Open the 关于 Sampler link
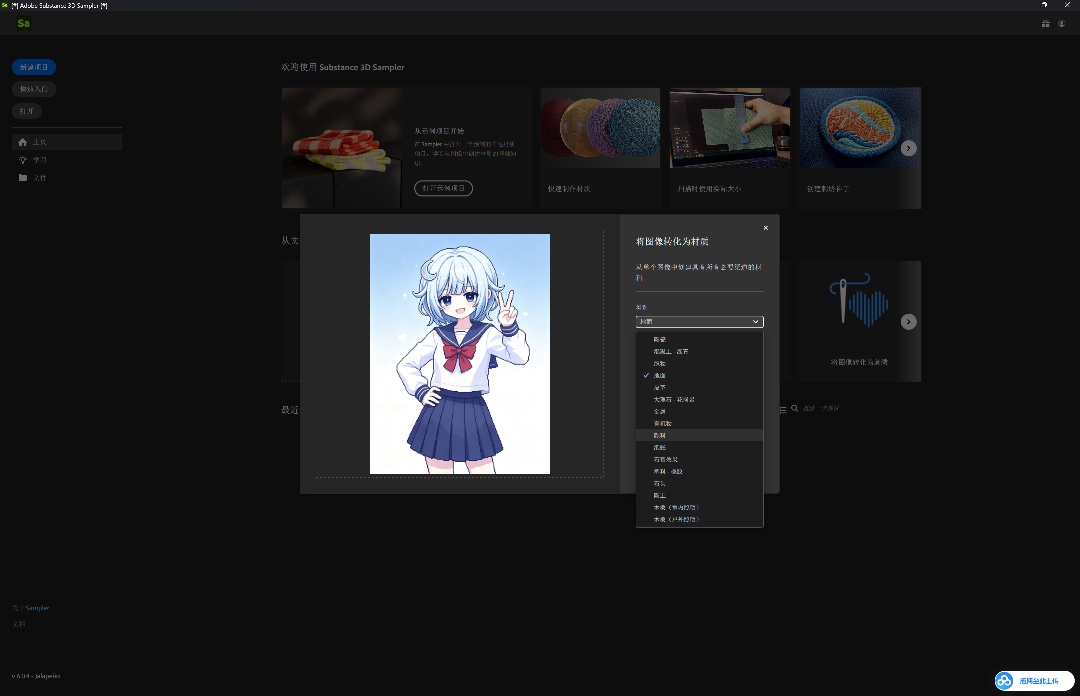1080x696 pixels. (30, 608)
